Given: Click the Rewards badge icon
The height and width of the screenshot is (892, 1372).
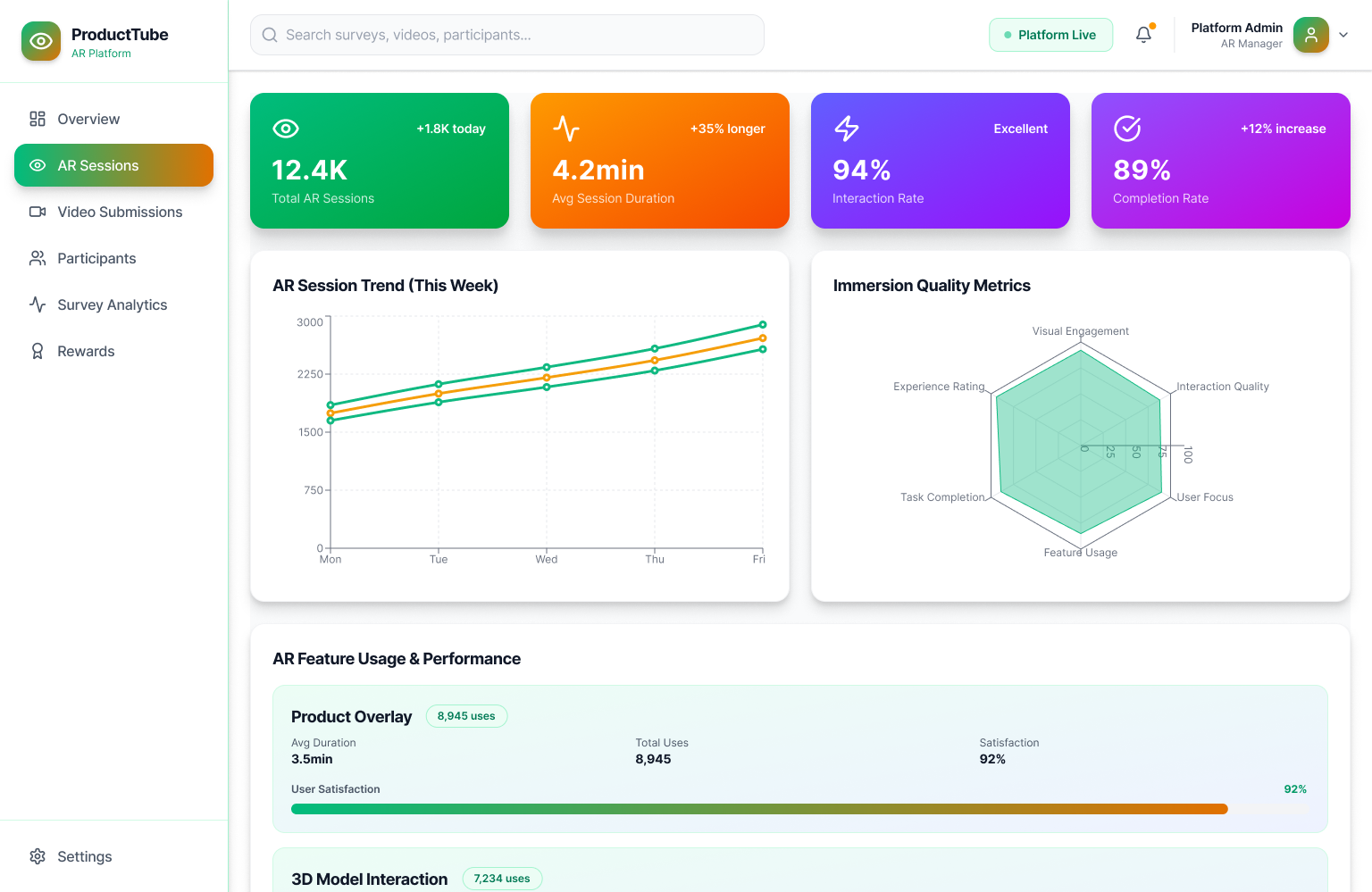Looking at the screenshot, I should tap(37, 351).
